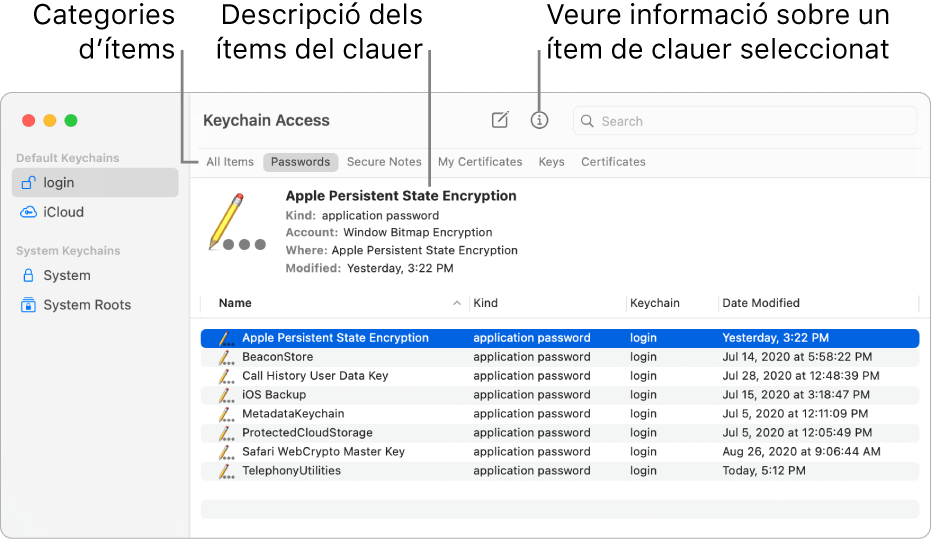Click the compose new keychain item icon

[x=500, y=120]
